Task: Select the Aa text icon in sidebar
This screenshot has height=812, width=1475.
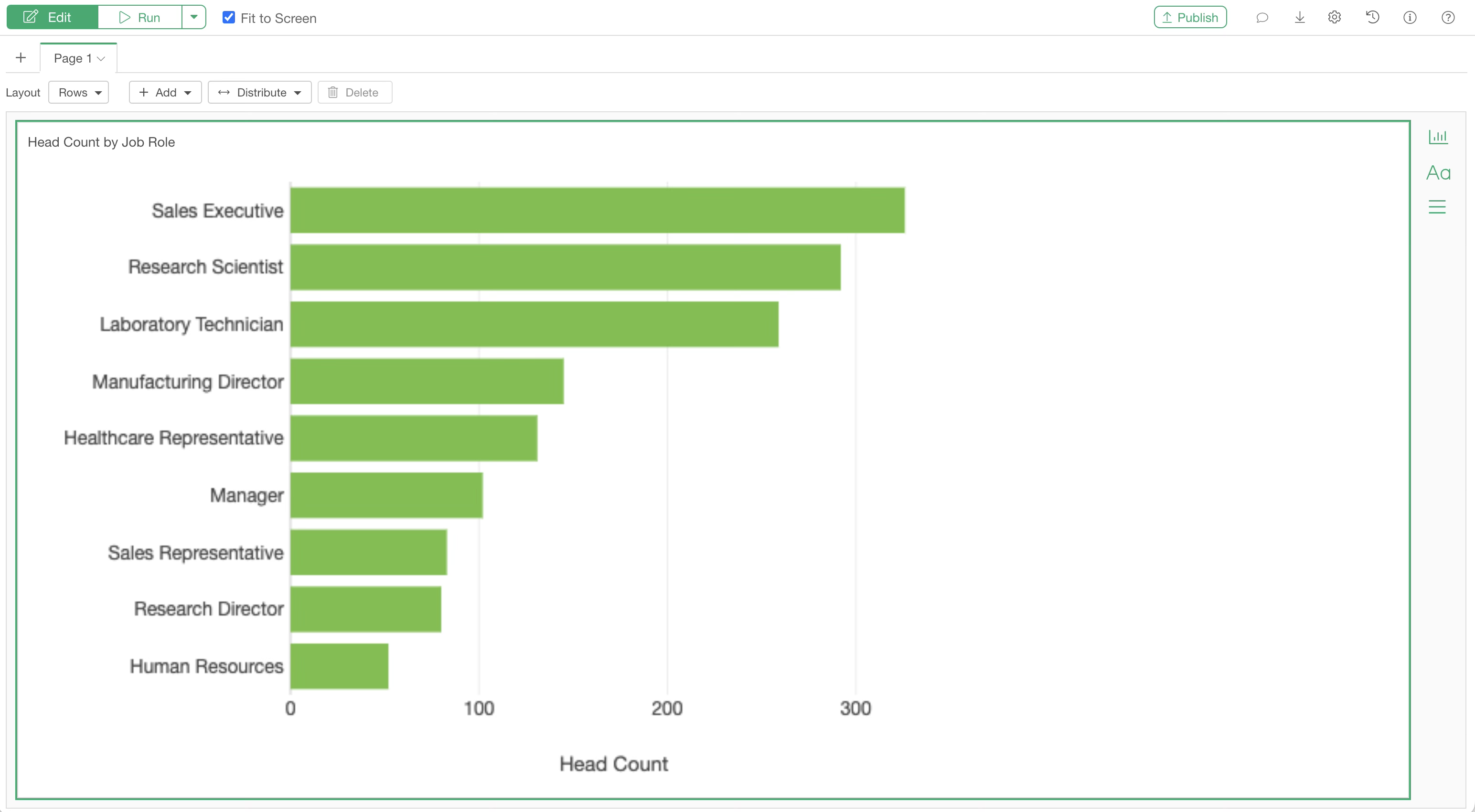Action: tap(1438, 172)
